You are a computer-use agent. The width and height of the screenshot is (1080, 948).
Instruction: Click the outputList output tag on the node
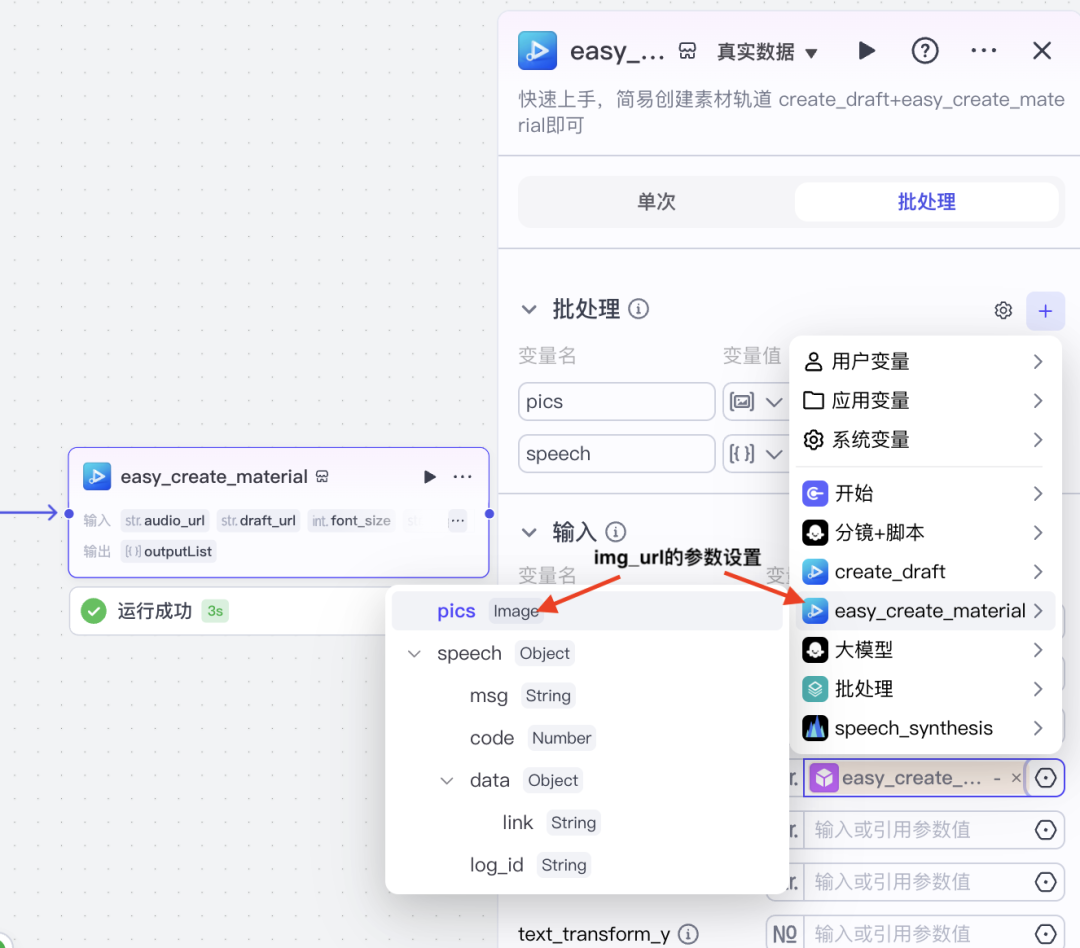click(x=169, y=551)
